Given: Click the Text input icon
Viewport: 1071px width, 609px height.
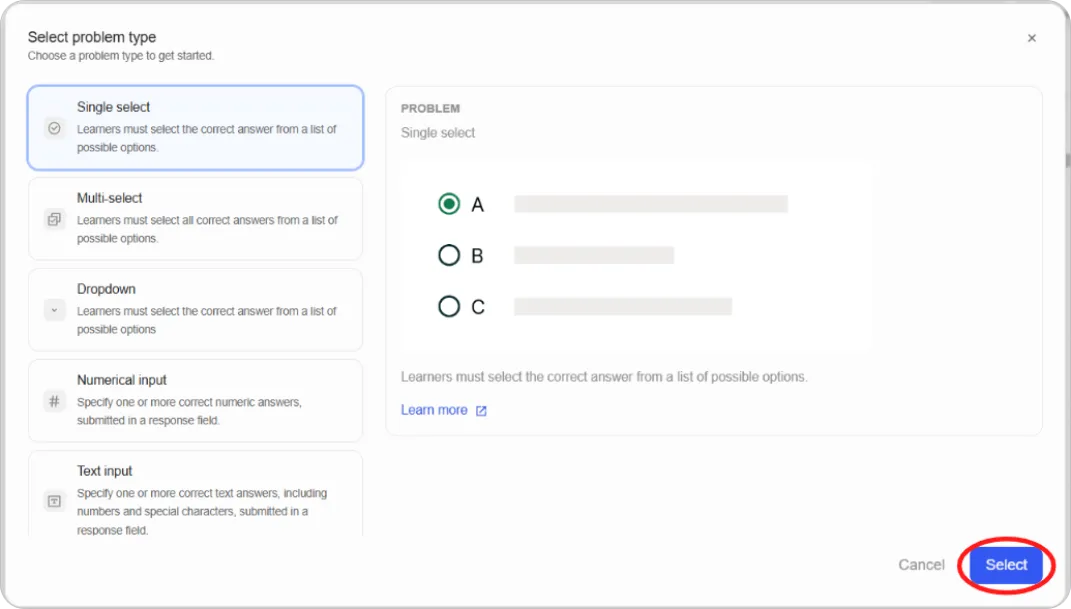Looking at the screenshot, I should point(55,501).
